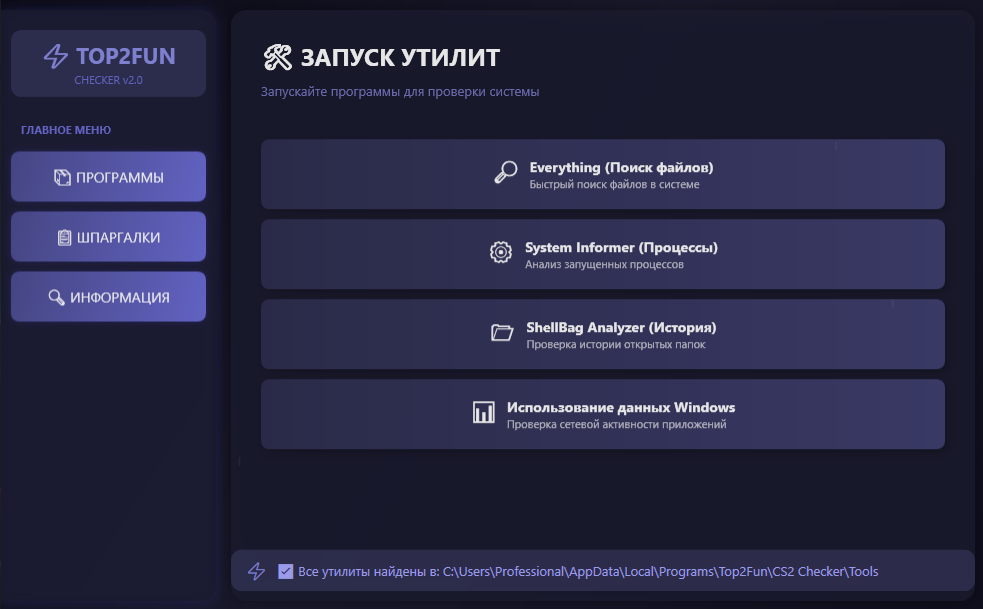983x609 pixels.
Task: Click the lightning icon in the bottom status bar
Action: (x=257, y=571)
